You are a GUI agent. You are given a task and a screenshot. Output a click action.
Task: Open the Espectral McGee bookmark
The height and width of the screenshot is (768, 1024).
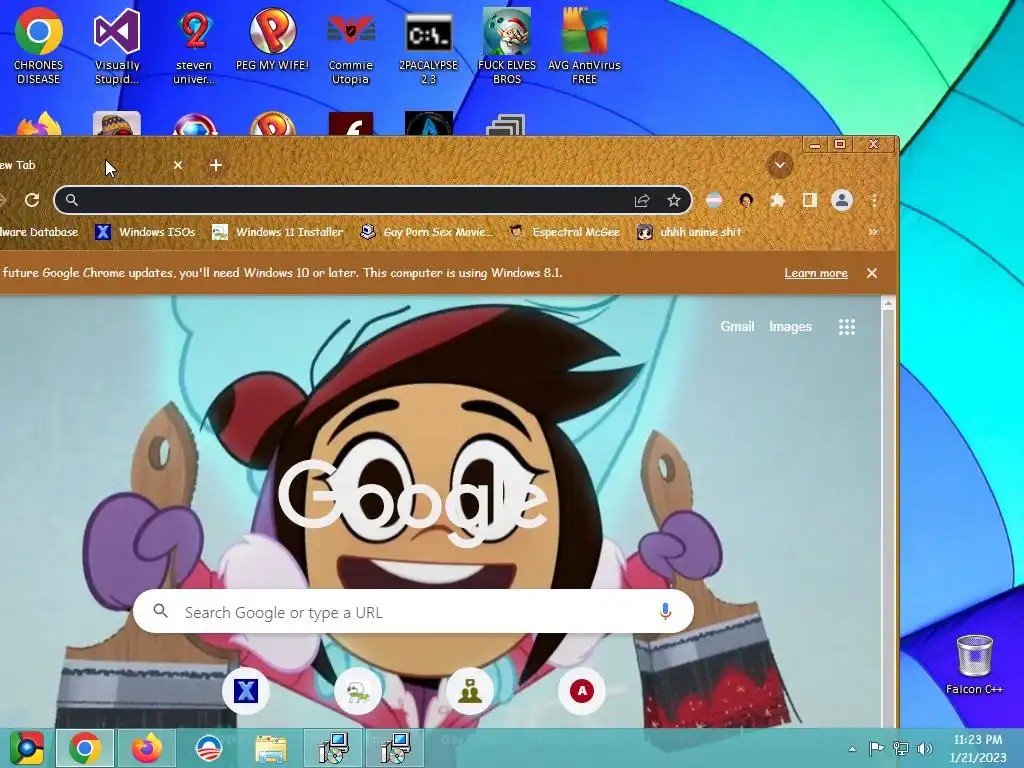point(565,232)
